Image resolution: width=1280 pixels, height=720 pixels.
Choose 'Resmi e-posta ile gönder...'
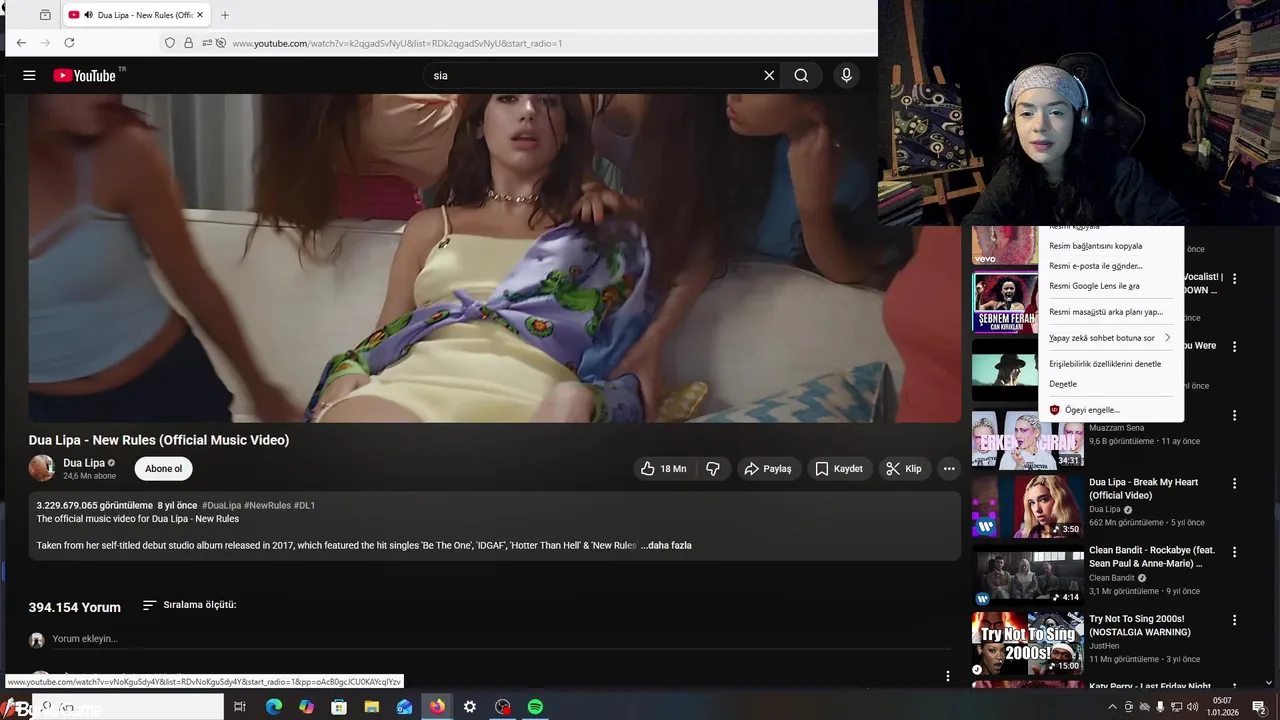(1110, 266)
